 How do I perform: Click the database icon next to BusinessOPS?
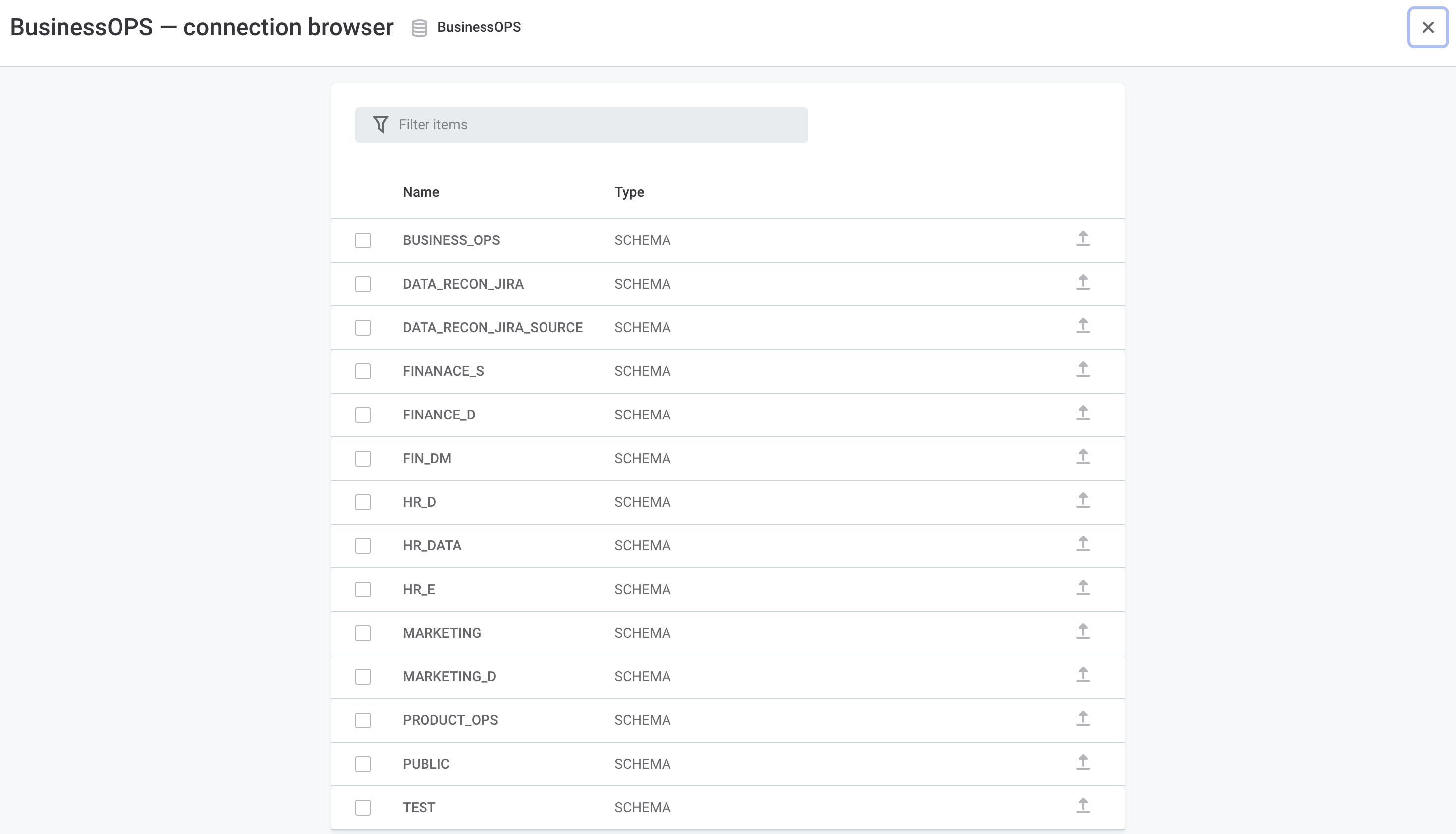(x=419, y=27)
